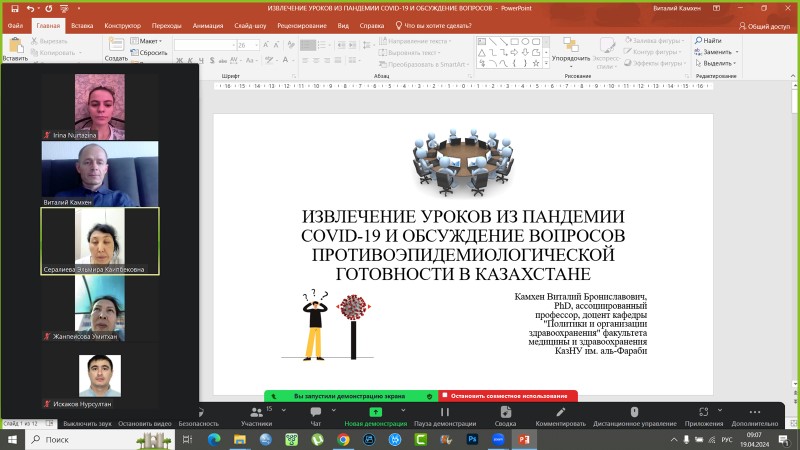The image size is (800, 450).
Task: Launch Photoshop from the taskbar
Action: pyautogui.click(x=472, y=439)
